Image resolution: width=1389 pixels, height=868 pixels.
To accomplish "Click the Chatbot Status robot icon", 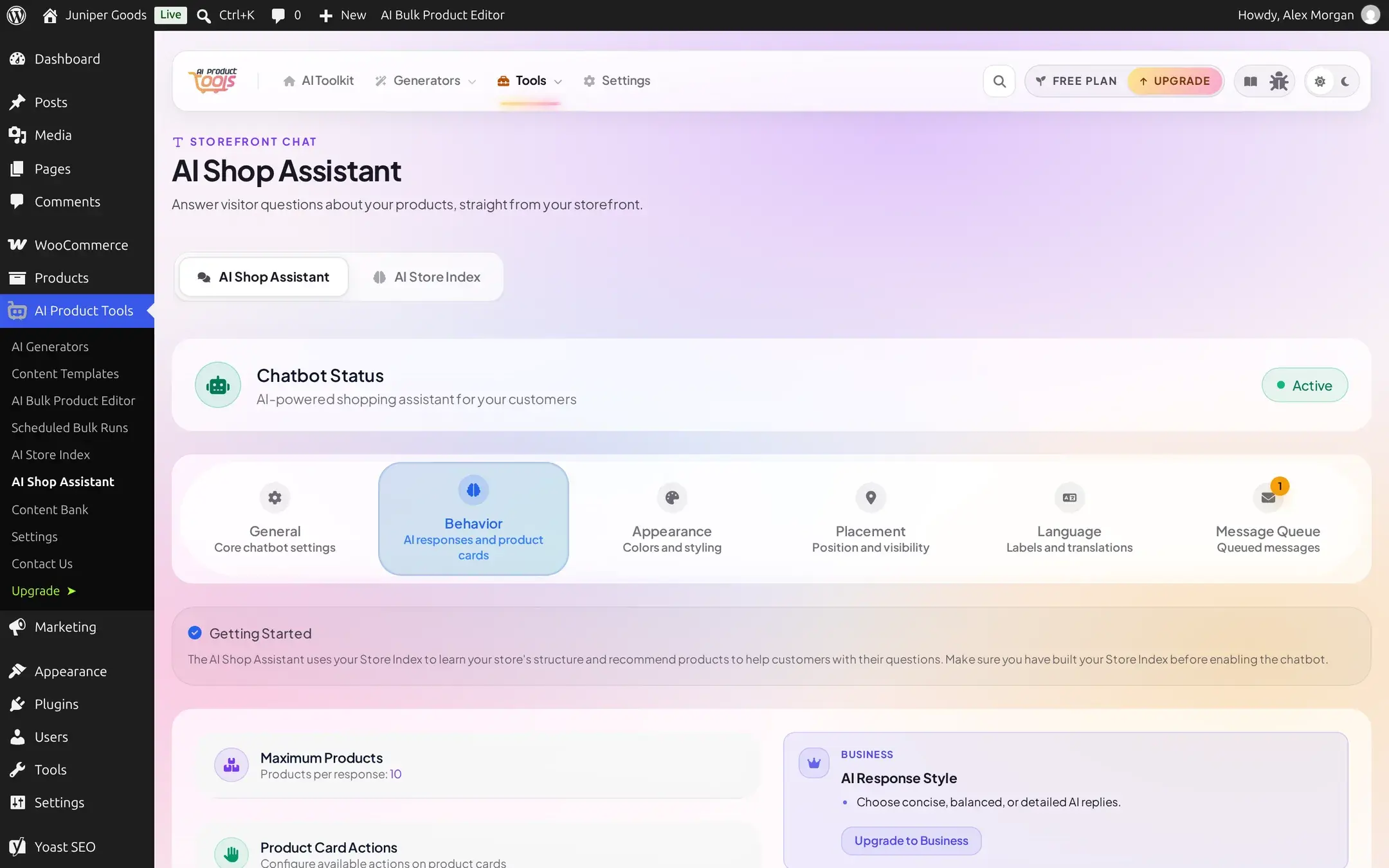I will 218,385.
